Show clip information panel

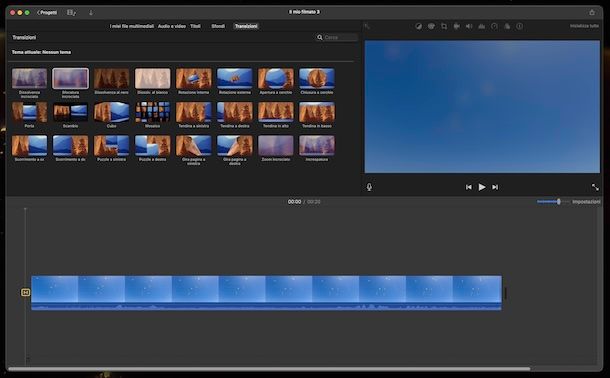520,26
